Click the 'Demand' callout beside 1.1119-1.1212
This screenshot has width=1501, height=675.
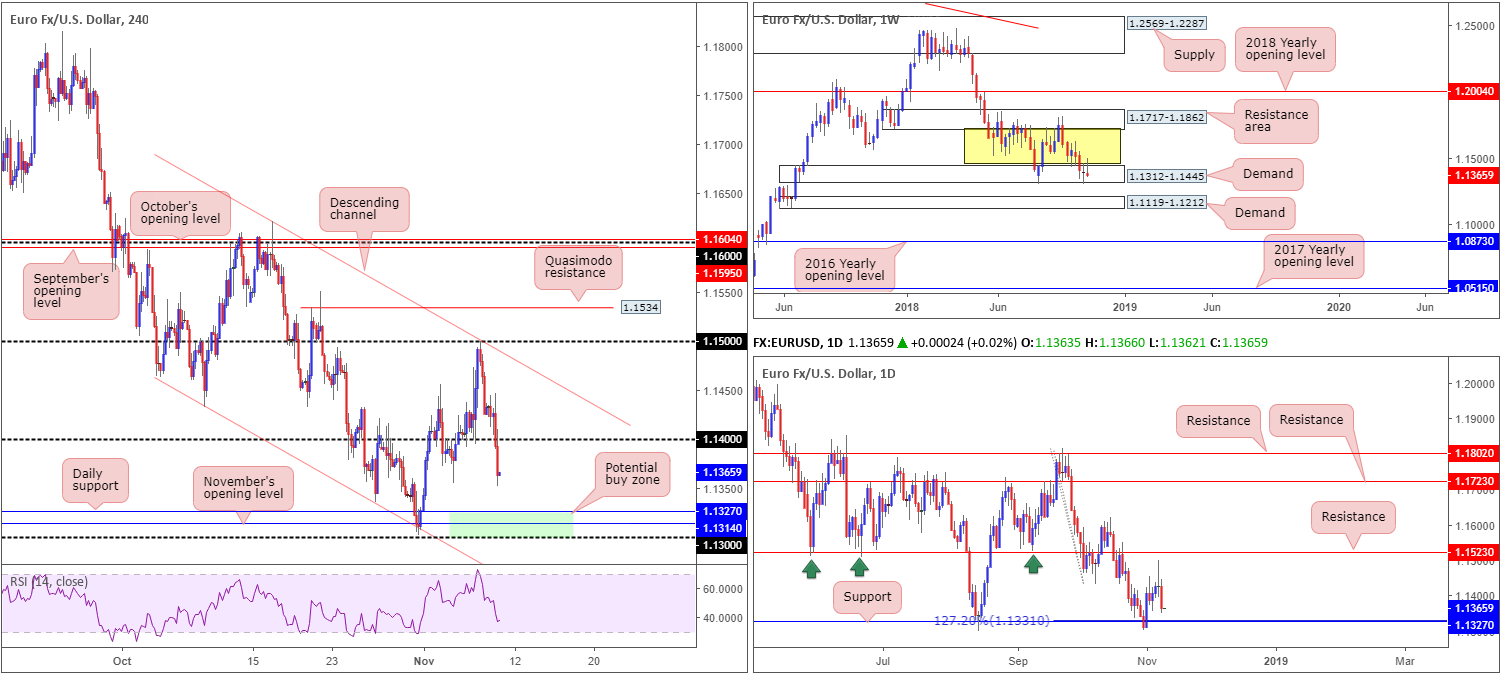1260,212
